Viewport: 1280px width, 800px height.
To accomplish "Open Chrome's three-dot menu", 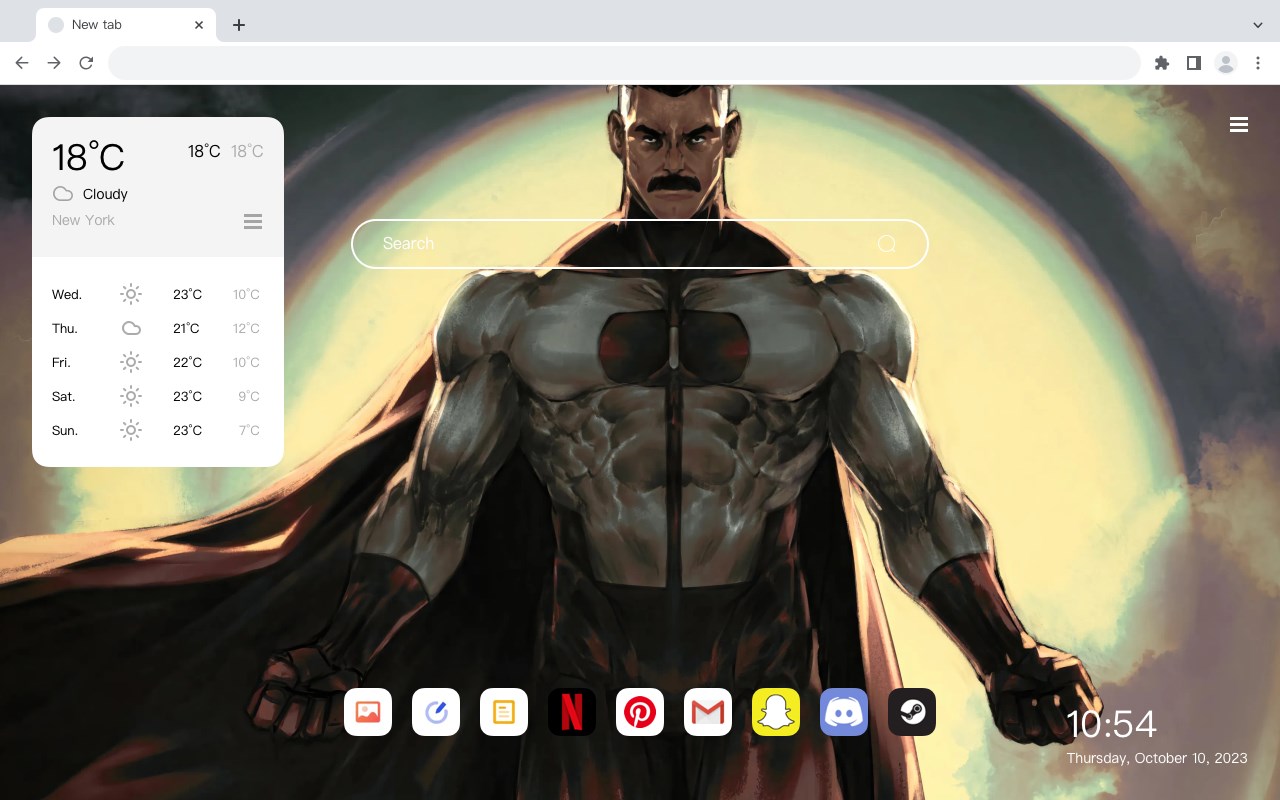I will (x=1258, y=63).
